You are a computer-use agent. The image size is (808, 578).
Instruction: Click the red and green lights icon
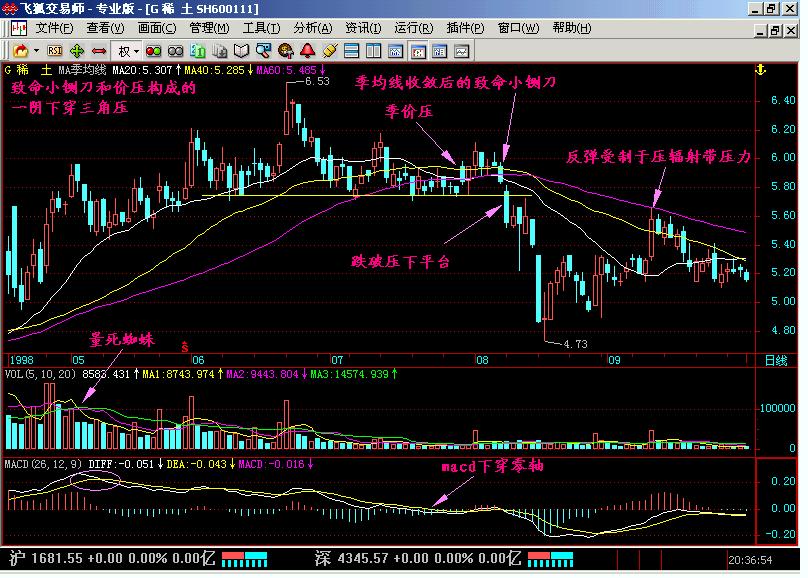pos(154,51)
